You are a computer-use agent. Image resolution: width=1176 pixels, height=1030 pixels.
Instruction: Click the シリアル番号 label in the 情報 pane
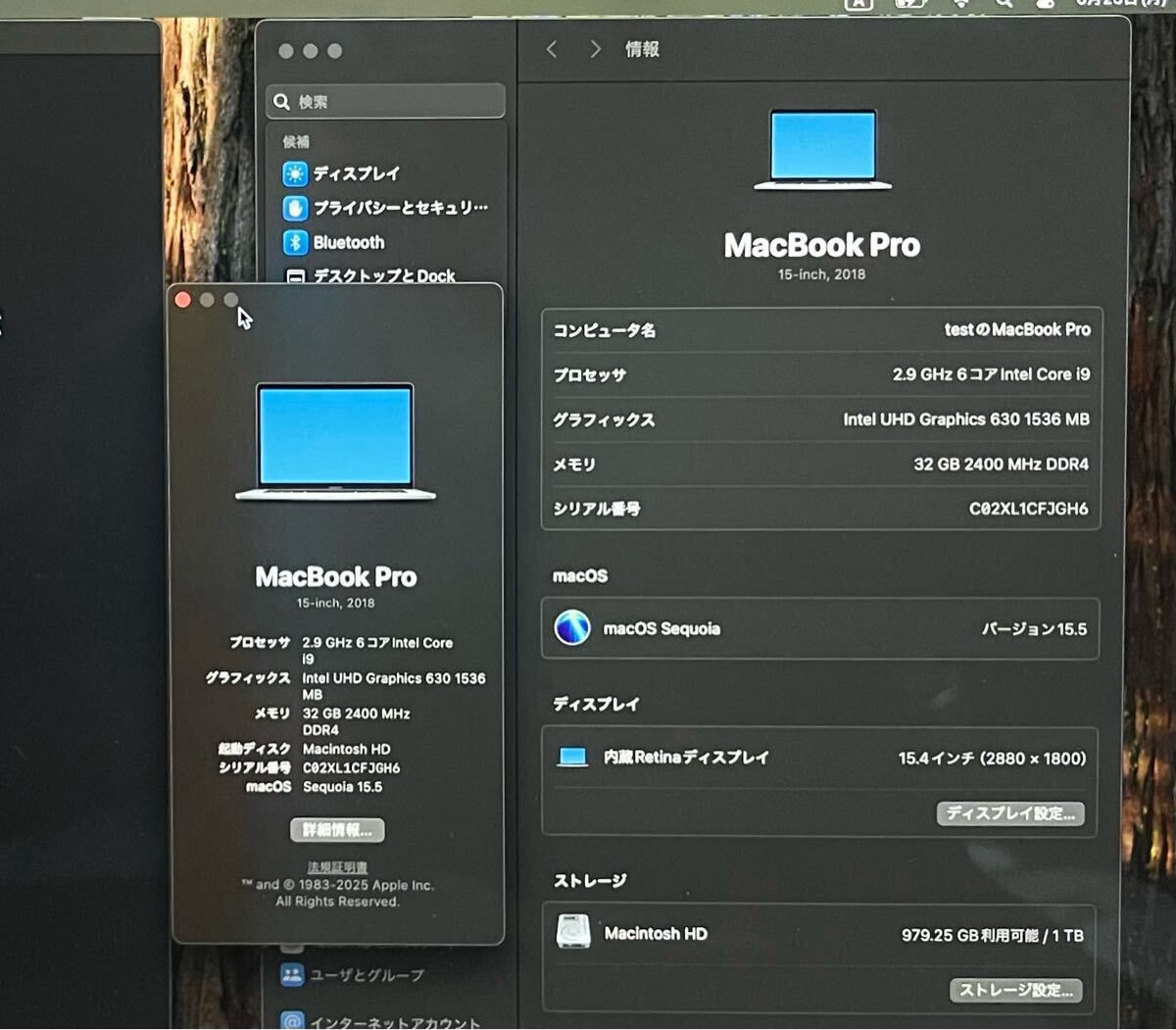[597, 509]
